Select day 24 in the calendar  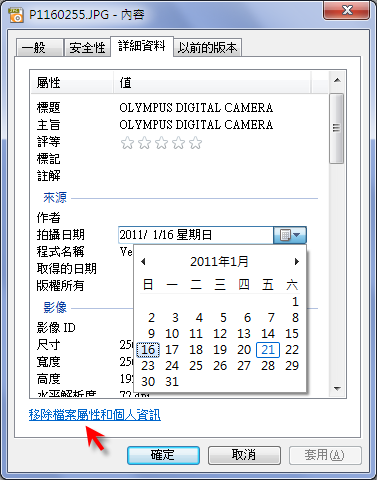pyautogui.click(x=172, y=366)
